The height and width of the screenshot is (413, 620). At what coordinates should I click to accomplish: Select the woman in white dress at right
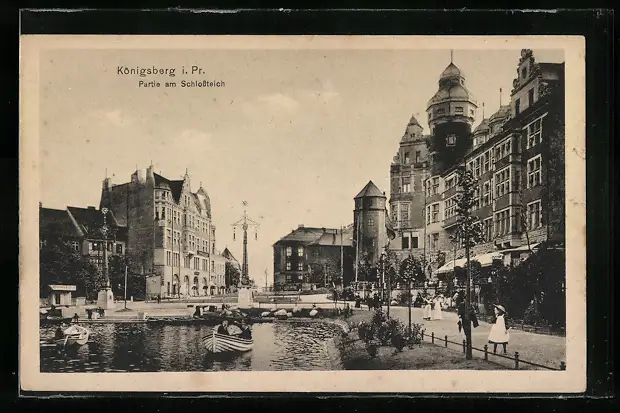click(498, 329)
